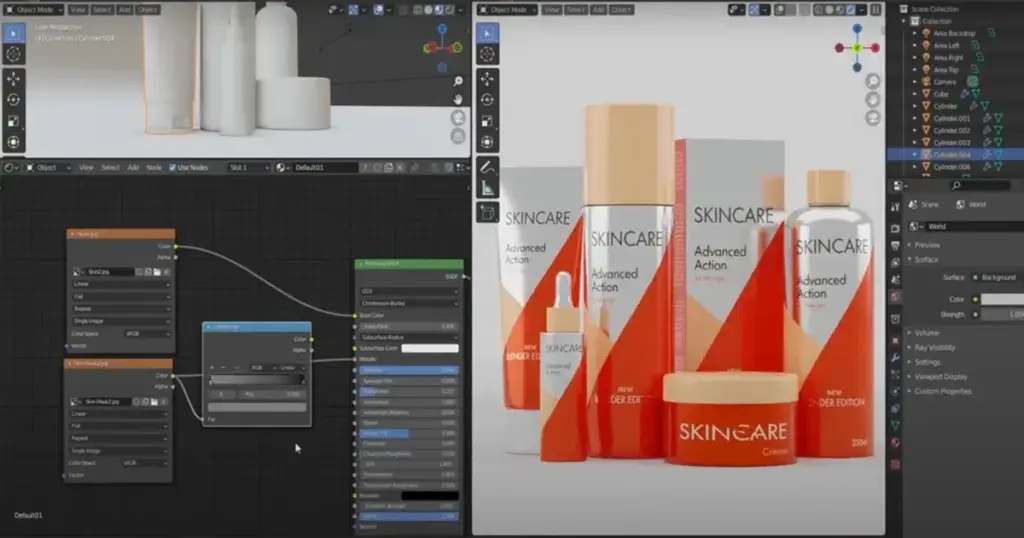Open the Slot 1 dropdown
Viewport: 1024px width, 538px height.
[x=249, y=168]
